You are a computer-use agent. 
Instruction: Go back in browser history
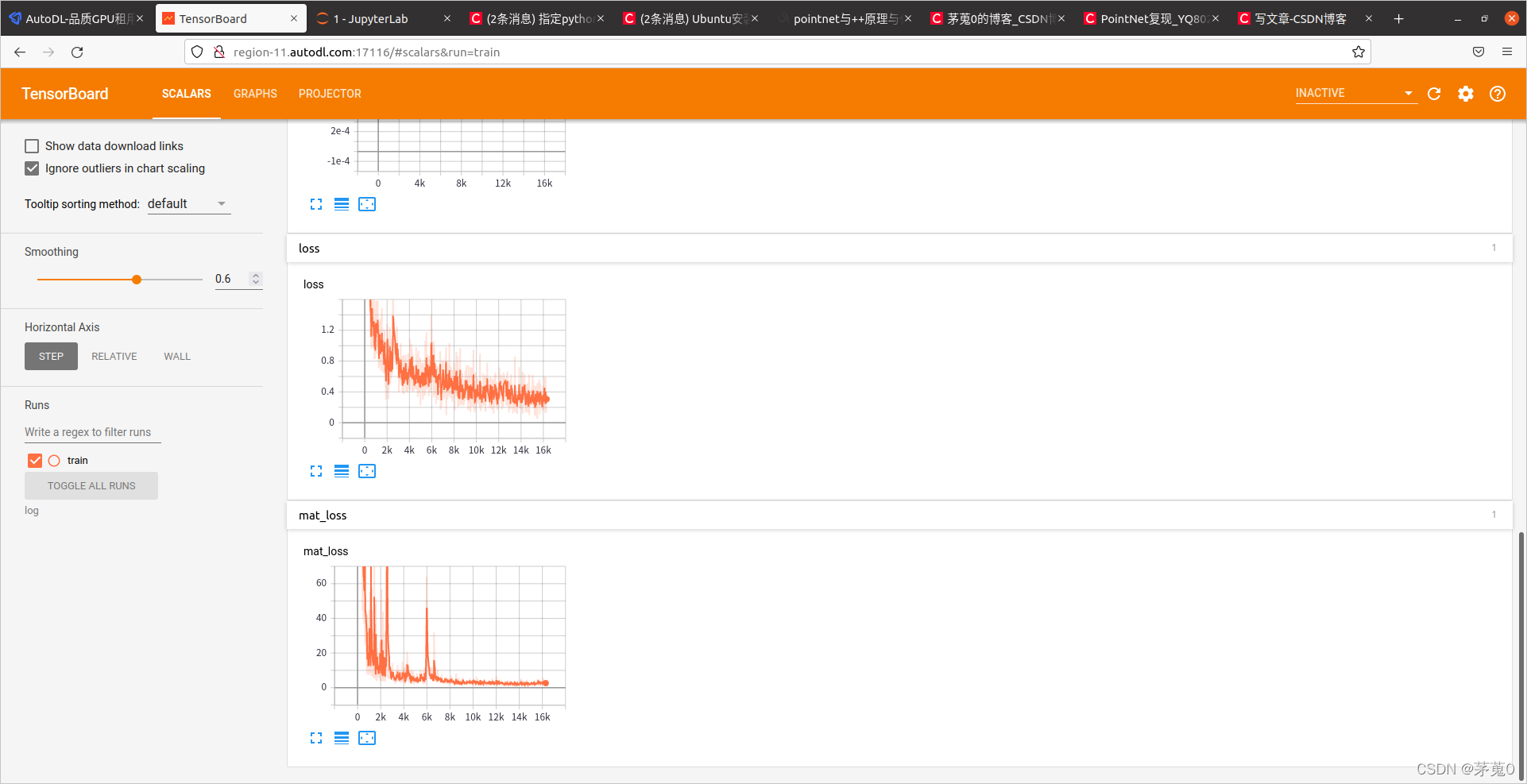click(20, 52)
